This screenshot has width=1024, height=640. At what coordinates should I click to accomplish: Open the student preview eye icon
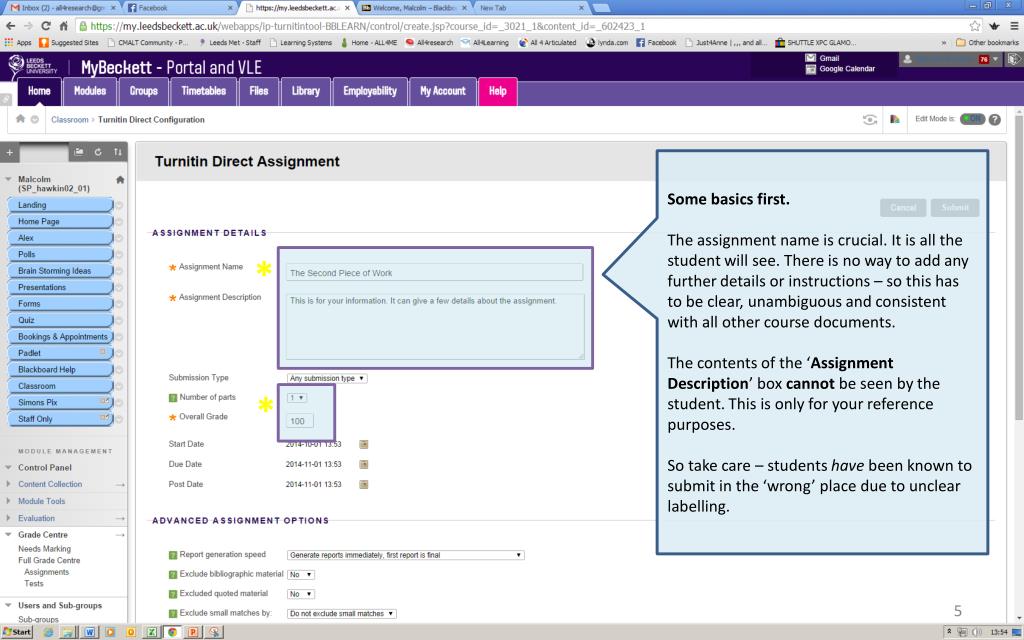pos(869,120)
